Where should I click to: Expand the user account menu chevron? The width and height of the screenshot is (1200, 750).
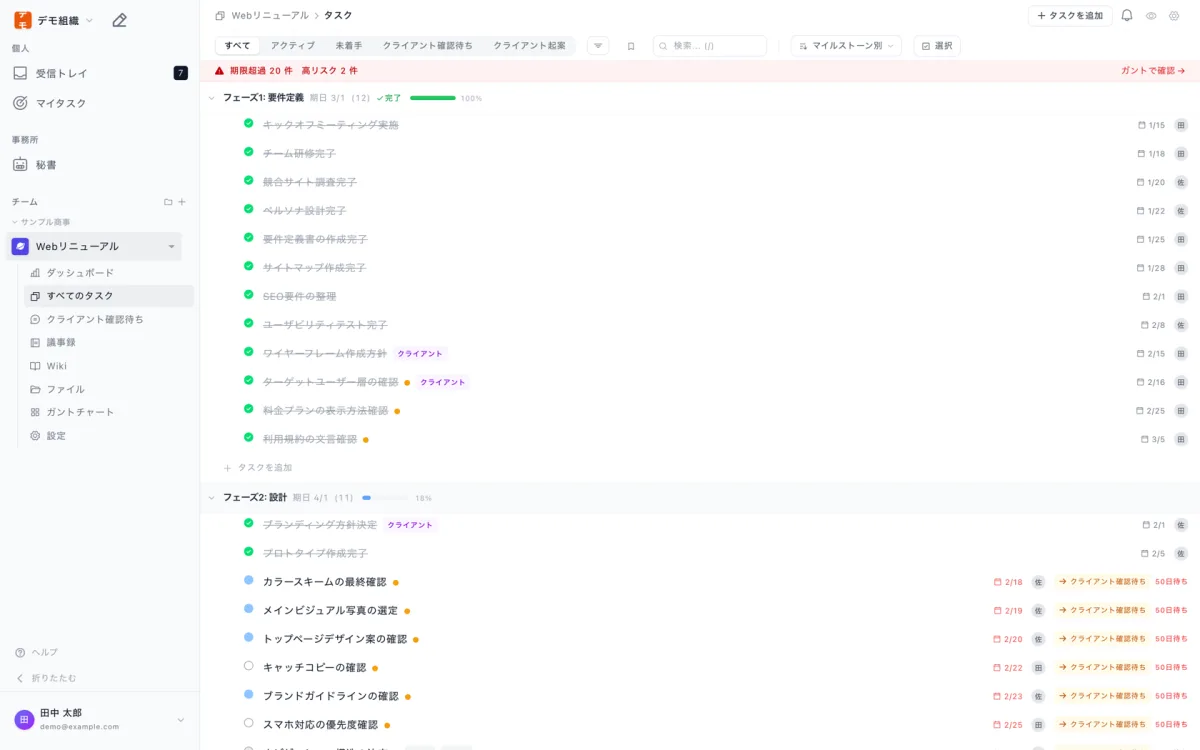point(181,720)
